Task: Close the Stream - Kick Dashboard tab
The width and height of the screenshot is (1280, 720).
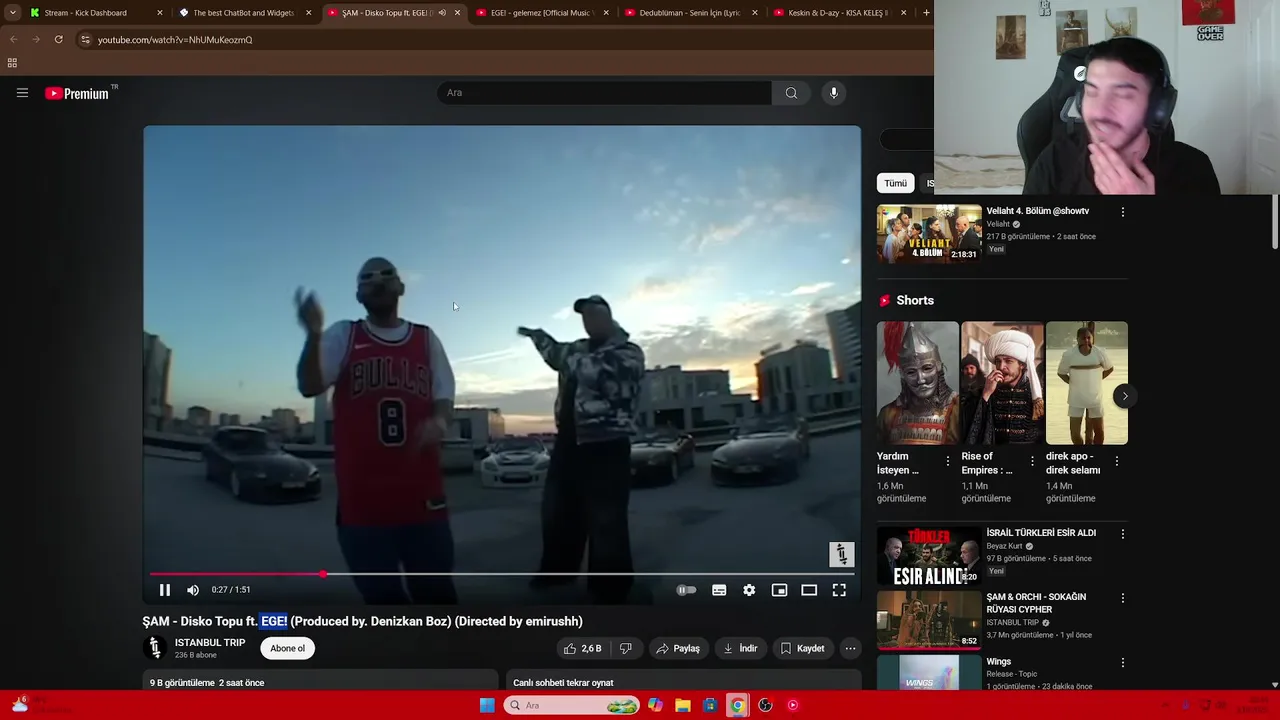Action: (159, 13)
